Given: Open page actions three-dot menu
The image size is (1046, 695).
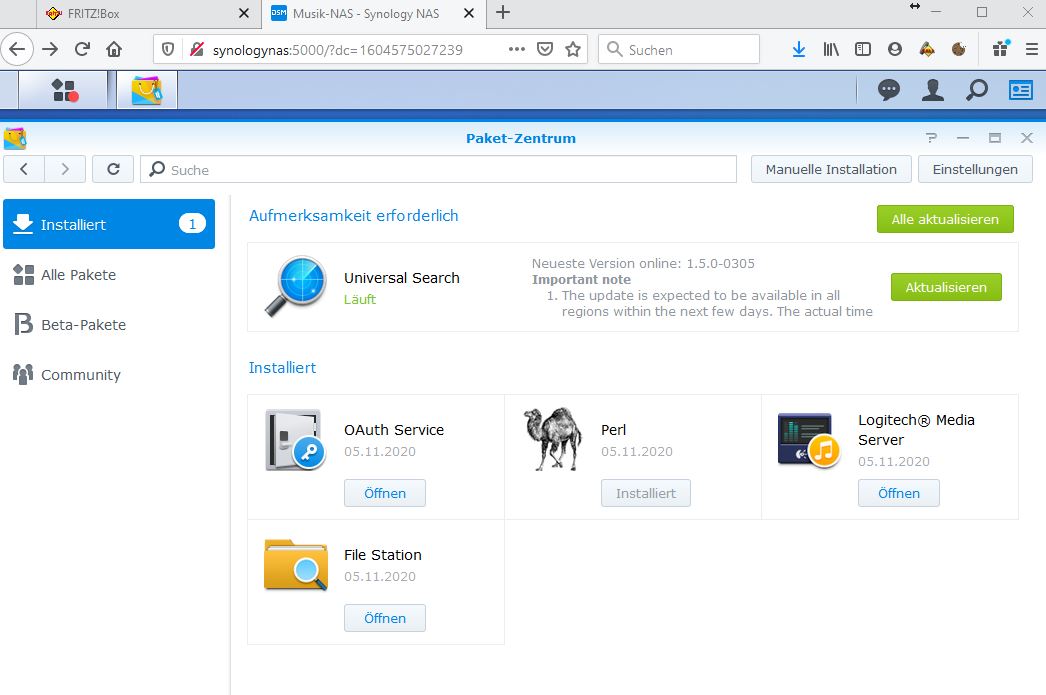Looking at the screenshot, I should tap(516, 49).
